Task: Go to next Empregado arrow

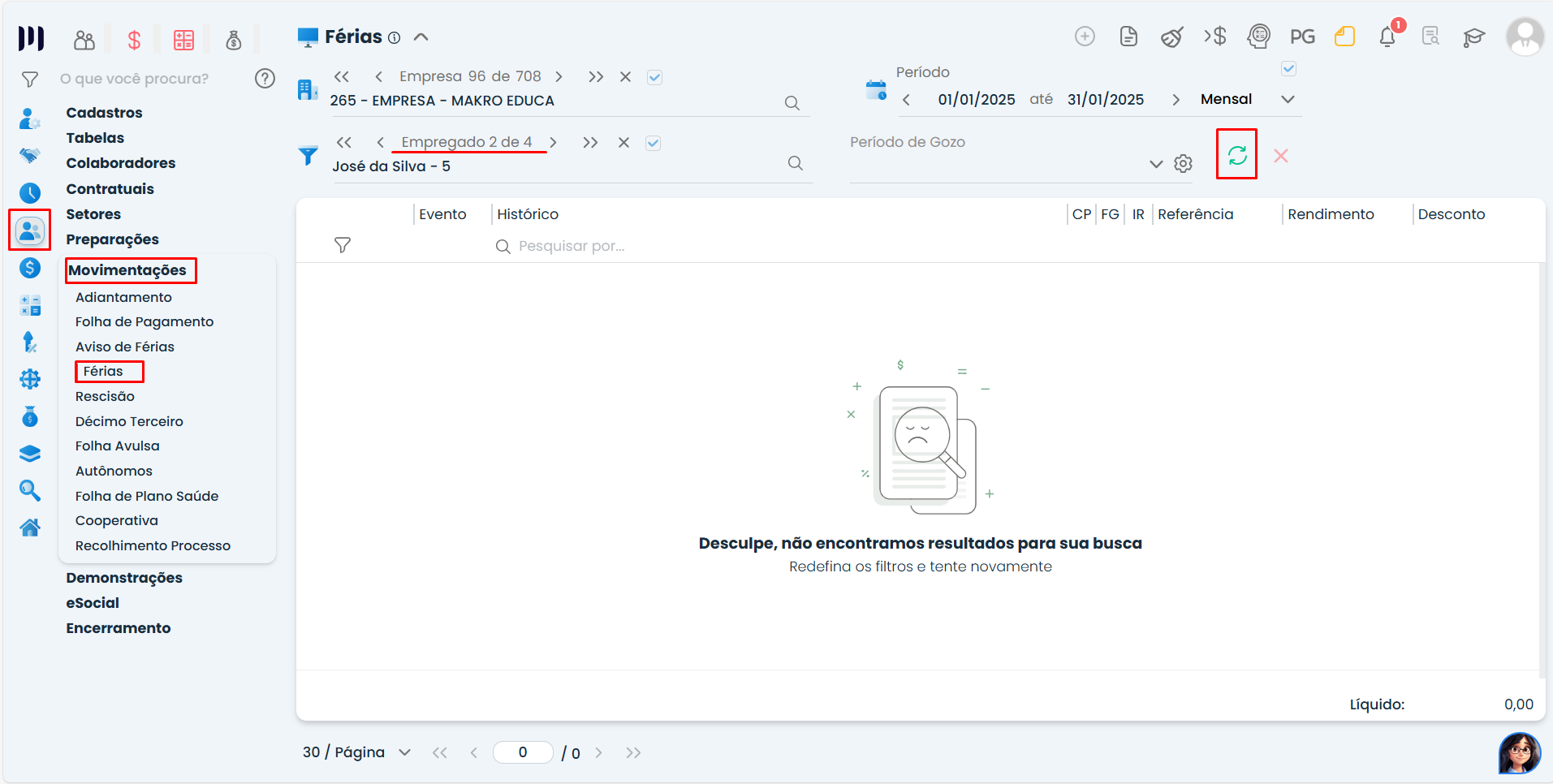Action: pyautogui.click(x=553, y=143)
